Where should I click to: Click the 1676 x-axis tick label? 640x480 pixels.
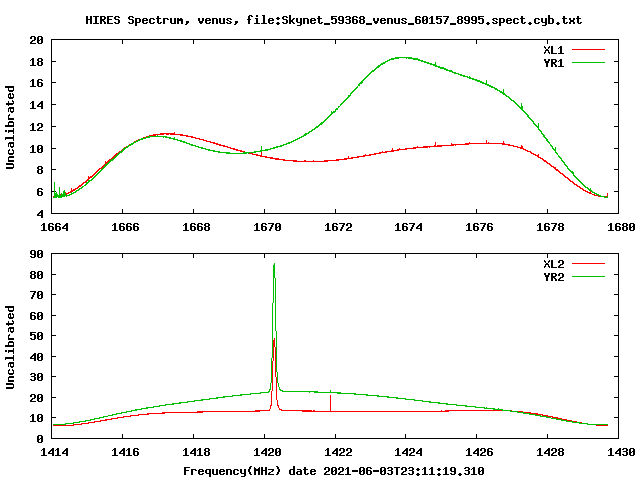coord(480,227)
